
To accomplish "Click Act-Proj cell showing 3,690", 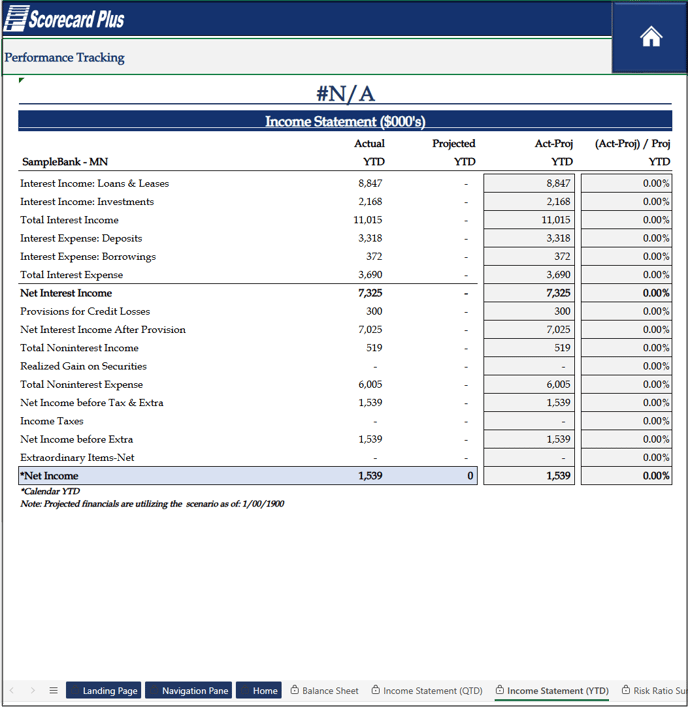I will [x=529, y=275].
